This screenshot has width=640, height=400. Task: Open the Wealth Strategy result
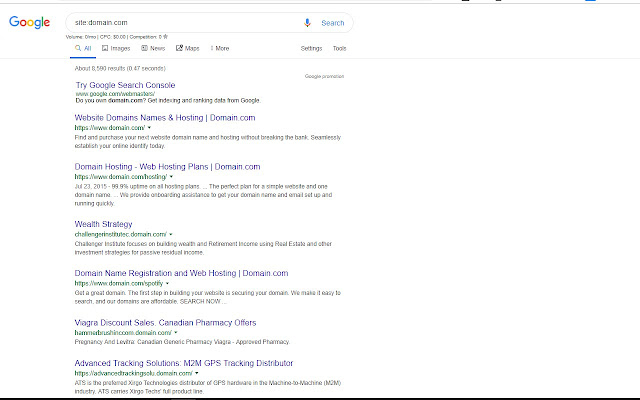pos(103,224)
